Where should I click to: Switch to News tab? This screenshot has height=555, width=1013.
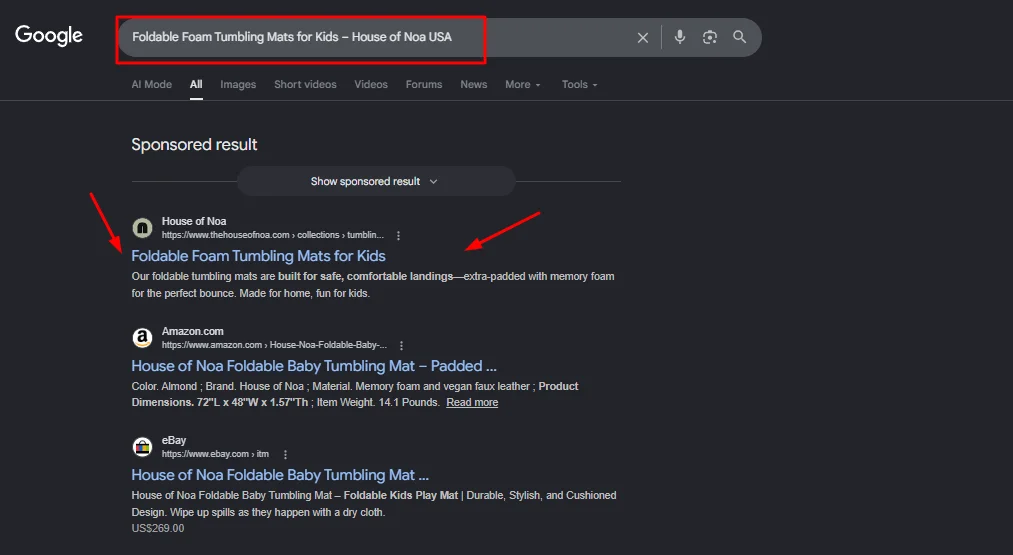tap(474, 85)
